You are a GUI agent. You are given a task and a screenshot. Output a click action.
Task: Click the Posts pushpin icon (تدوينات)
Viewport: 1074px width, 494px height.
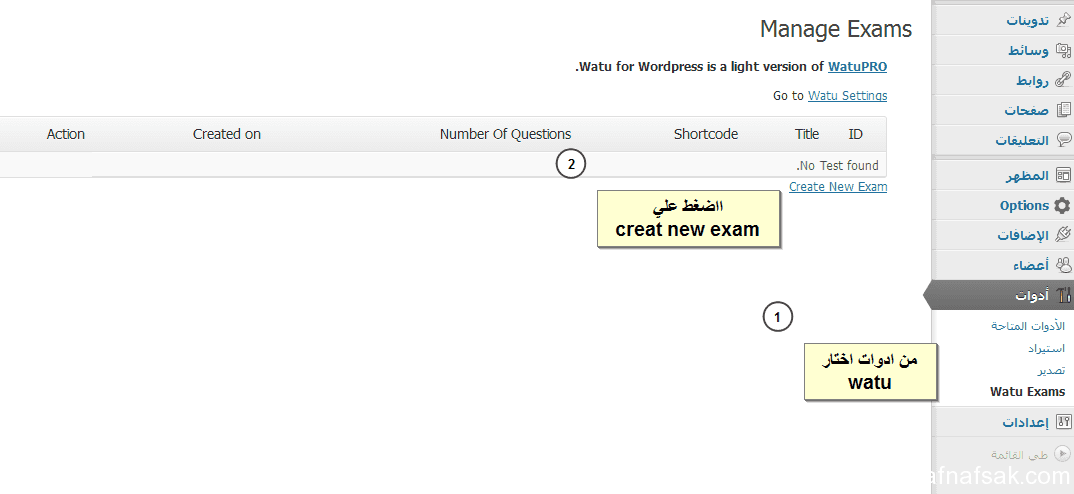[x=1062, y=20]
